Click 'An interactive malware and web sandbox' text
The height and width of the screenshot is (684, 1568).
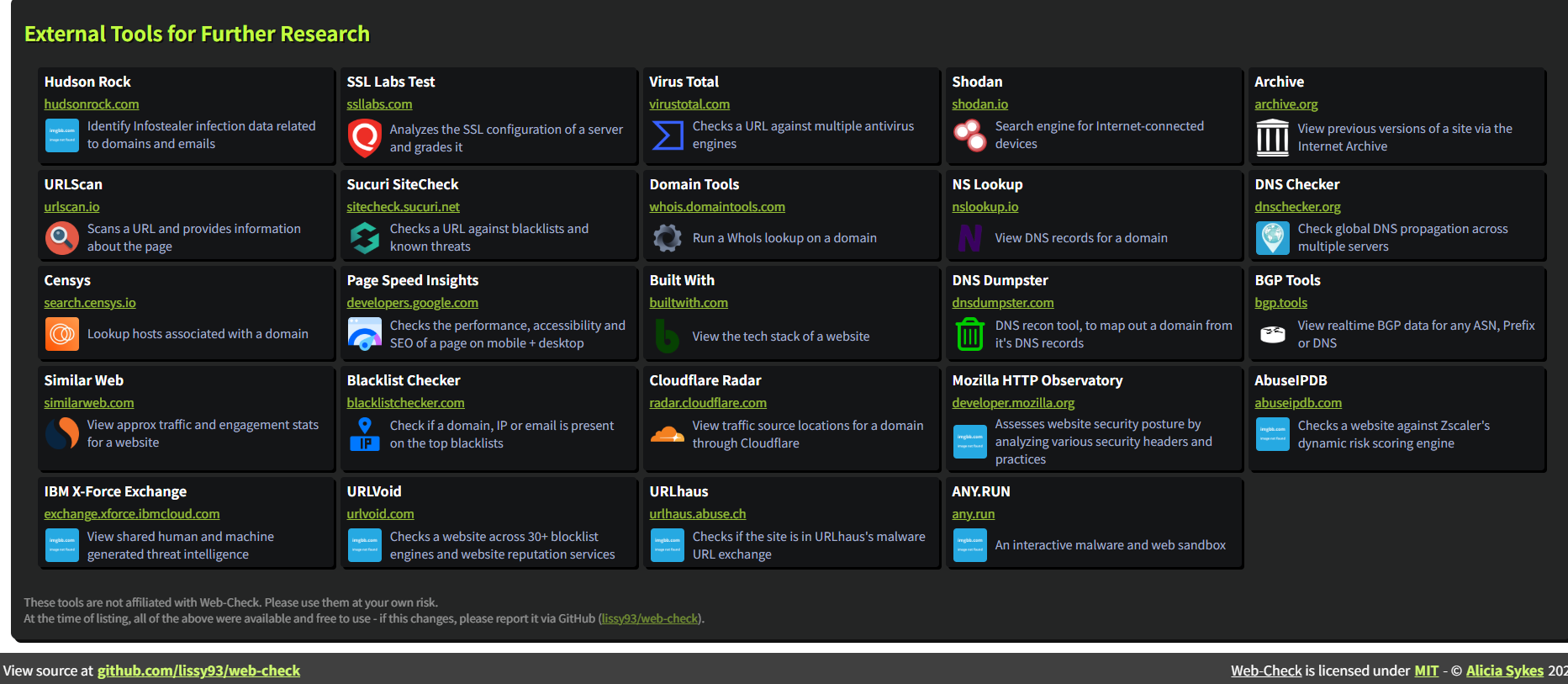pos(1111,545)
